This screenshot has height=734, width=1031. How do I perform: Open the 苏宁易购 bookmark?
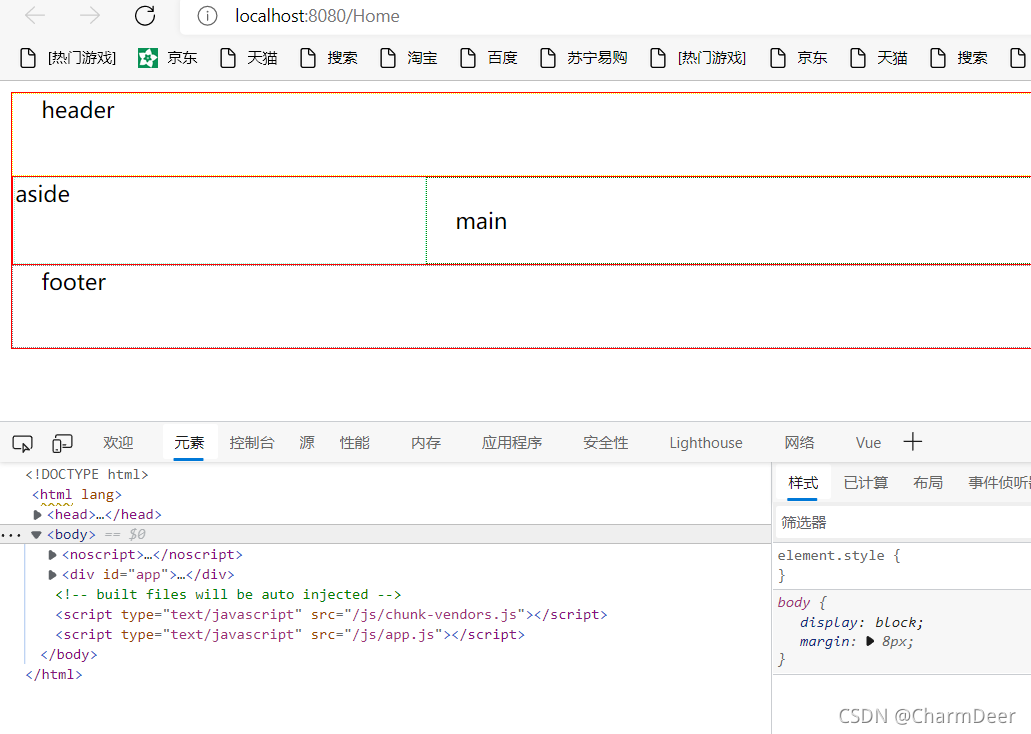point(584,58)
